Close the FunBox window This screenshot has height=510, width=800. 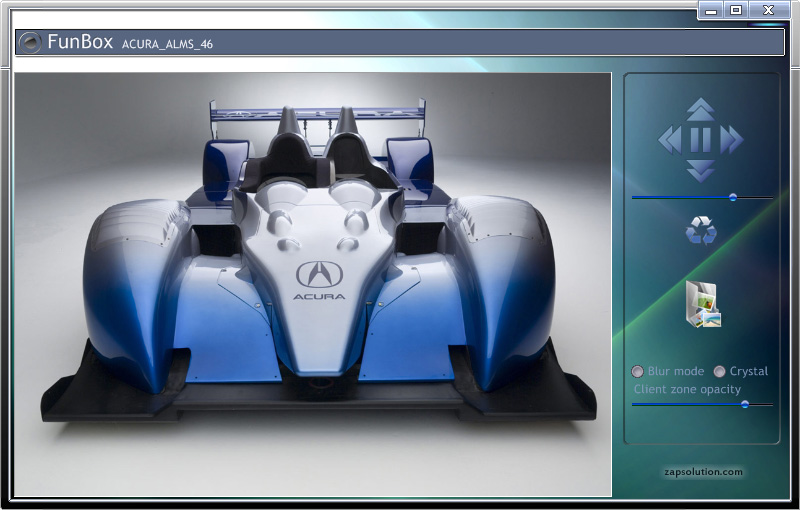769,10
